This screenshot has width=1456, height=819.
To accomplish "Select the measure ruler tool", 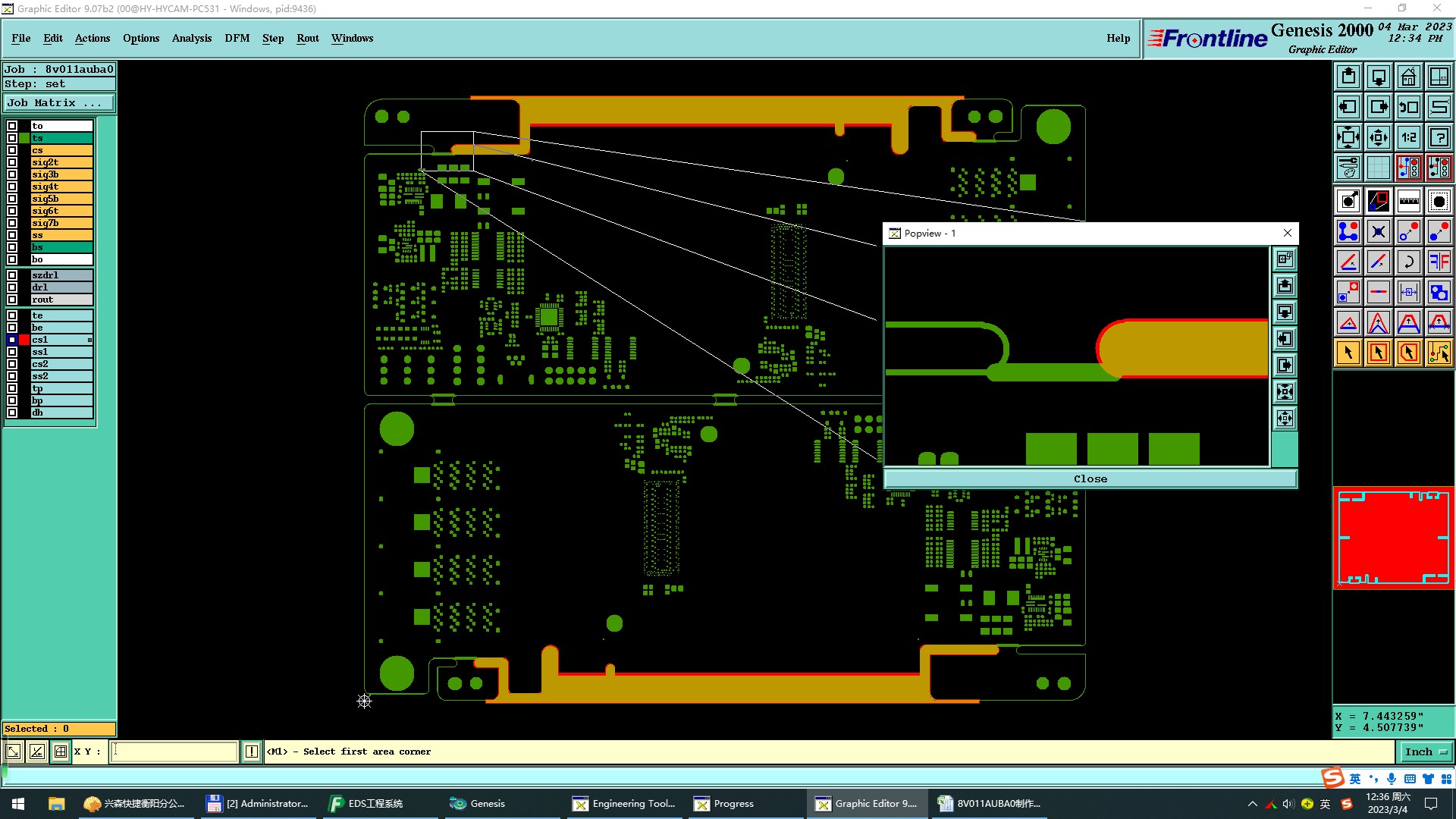I will tap(1408, 201).
